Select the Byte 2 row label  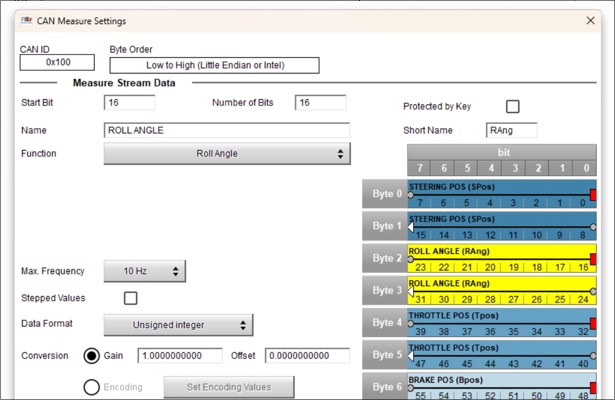(x=384, y=258)
